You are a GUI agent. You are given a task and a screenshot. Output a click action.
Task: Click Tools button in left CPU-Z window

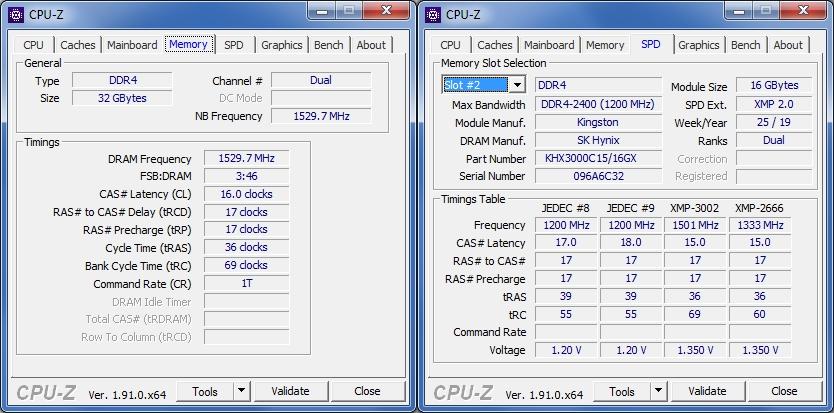click(x=205, y=391)
